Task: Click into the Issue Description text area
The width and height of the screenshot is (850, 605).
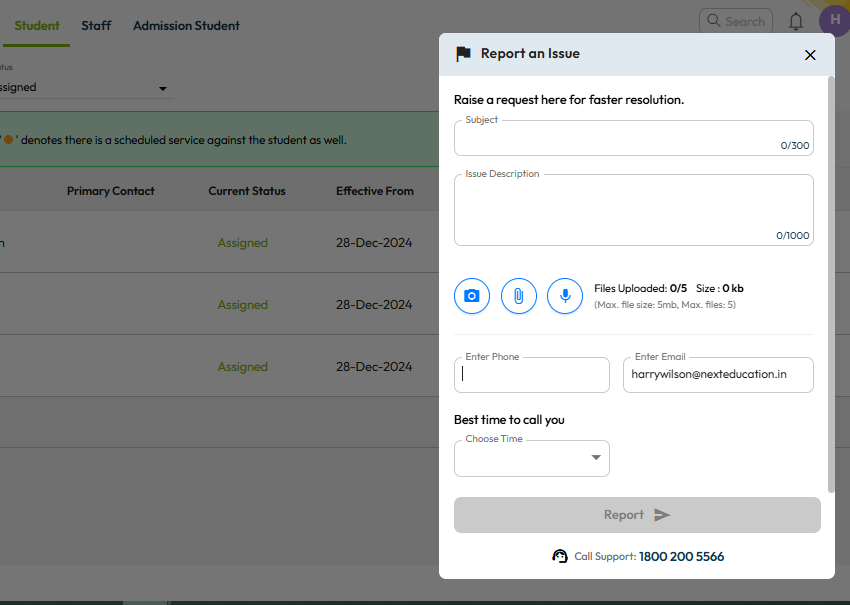Action: click(x=633, y=210)
